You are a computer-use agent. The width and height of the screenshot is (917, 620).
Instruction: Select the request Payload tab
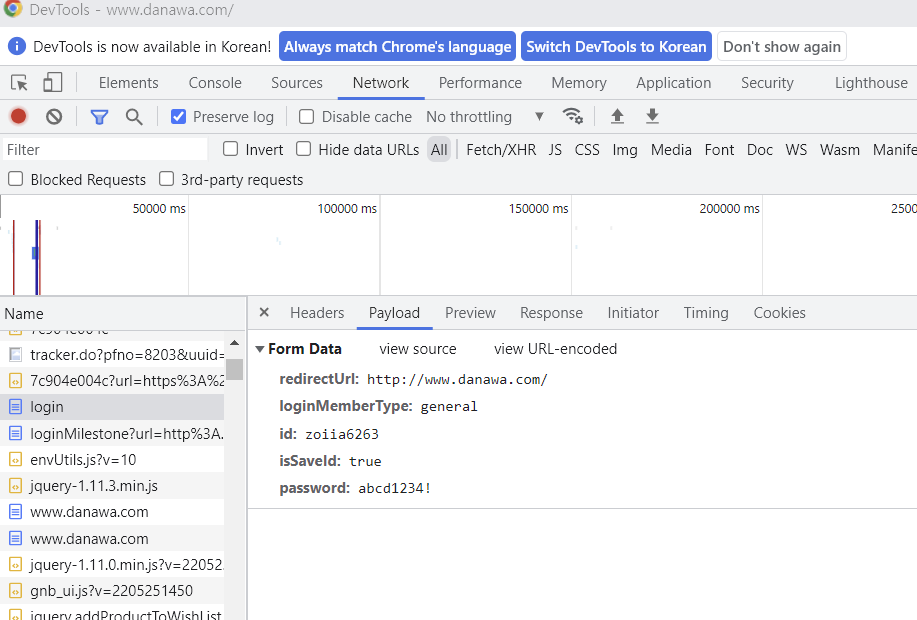pos(394,313)
